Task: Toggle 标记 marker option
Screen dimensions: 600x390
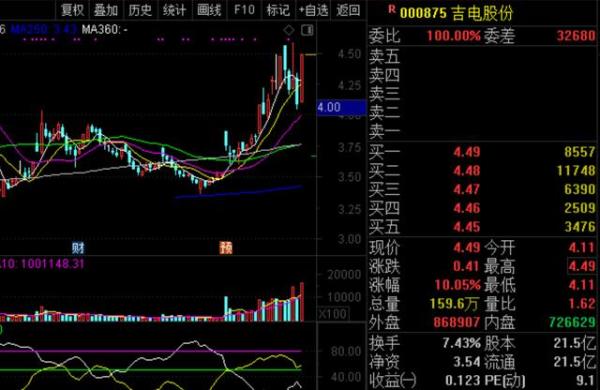Action: click(x=278, y=10)
